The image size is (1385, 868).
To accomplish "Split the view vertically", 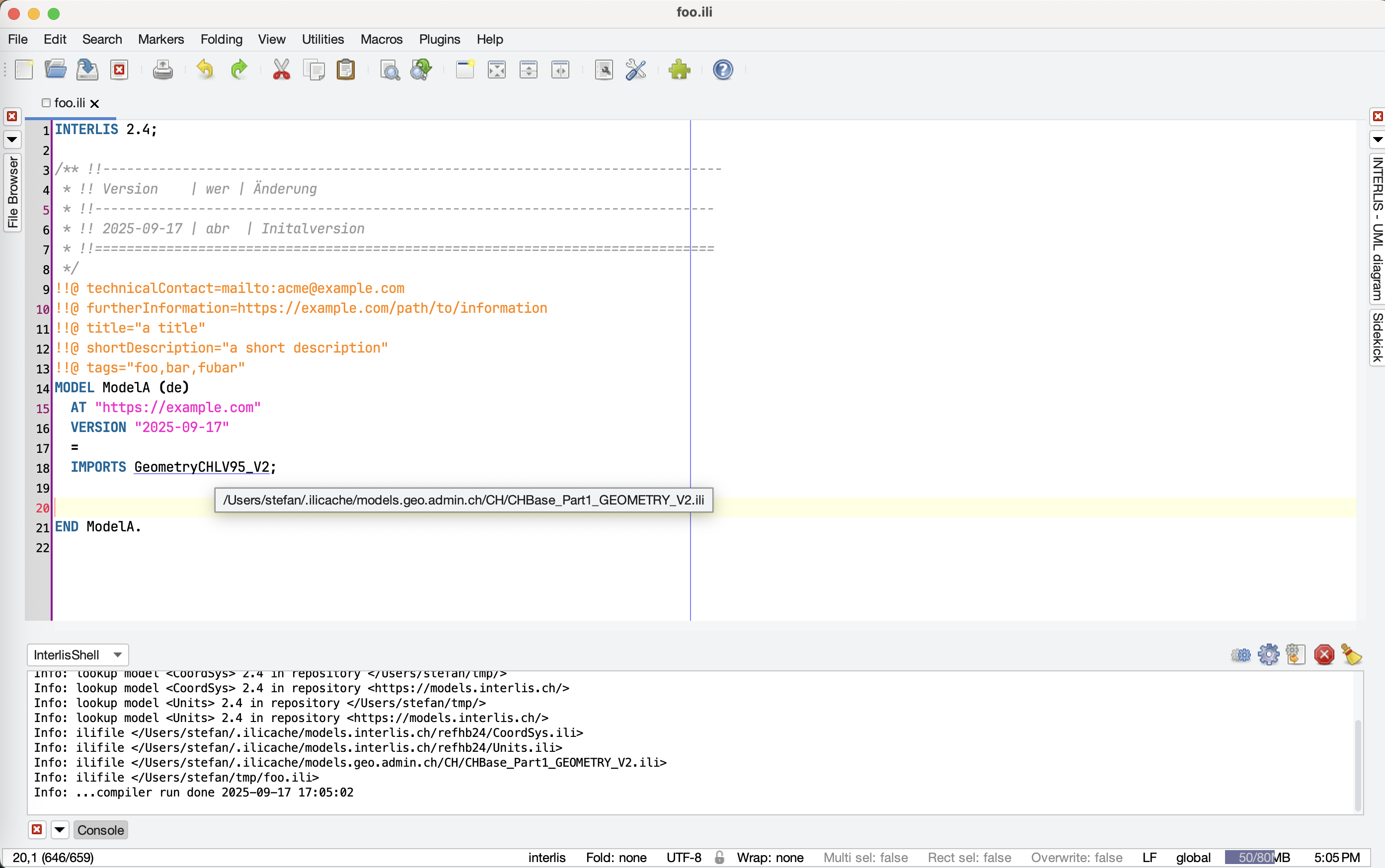I will click(560, 70).
